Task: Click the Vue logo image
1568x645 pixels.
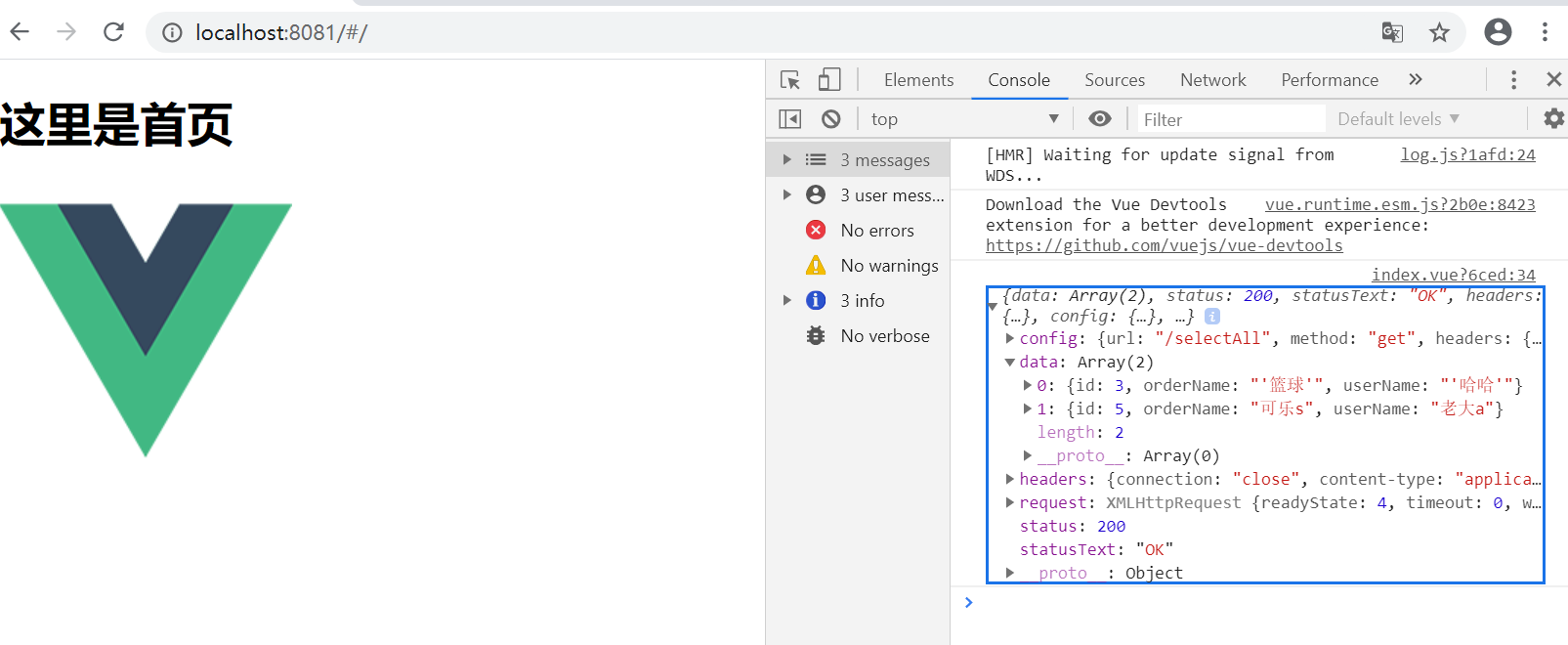Action: pyautogui.click(x=146, y=330)
